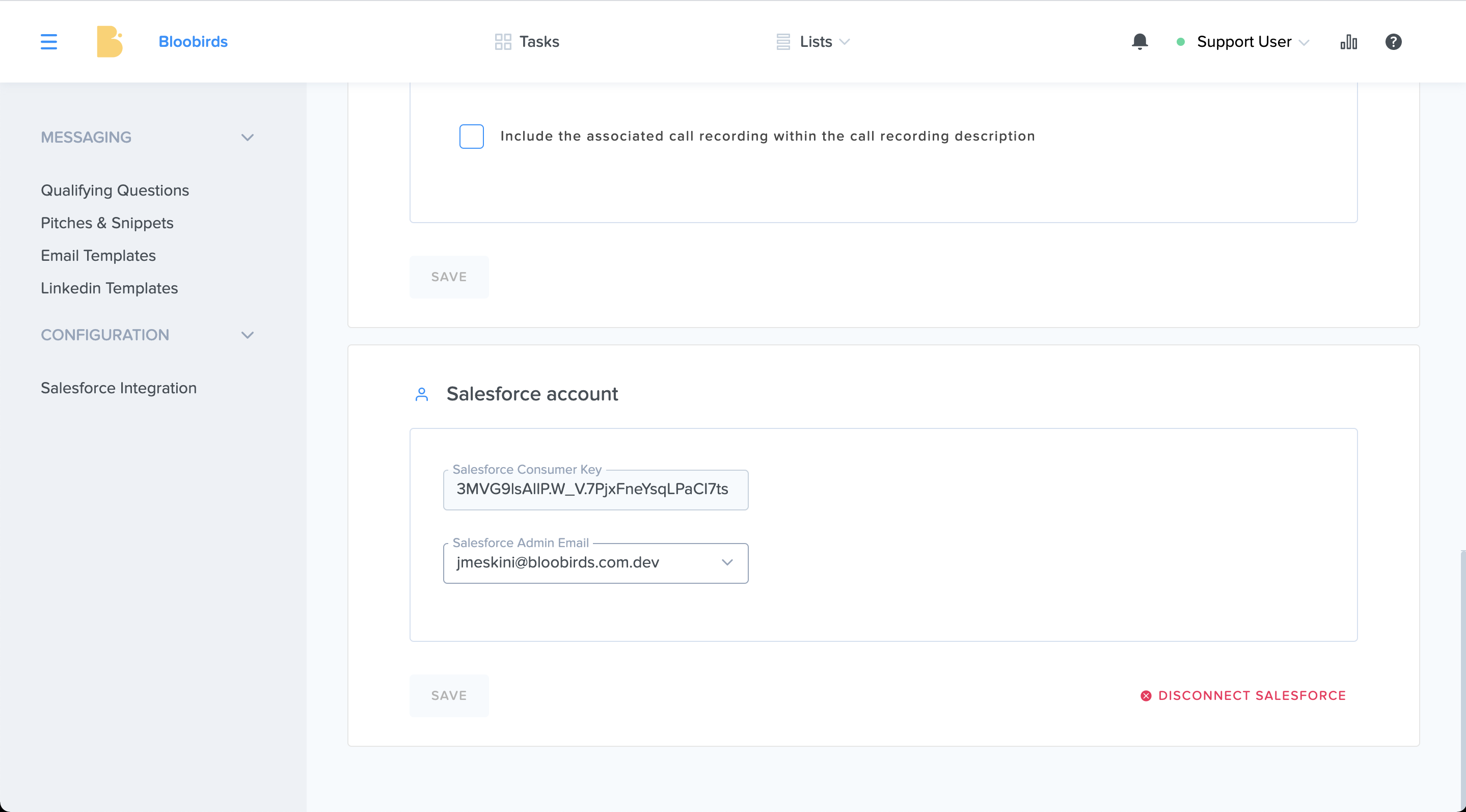Click the jmeskini@bloobirds.com.dev email value
This screenshot has height=812, width=1466.
557,562
